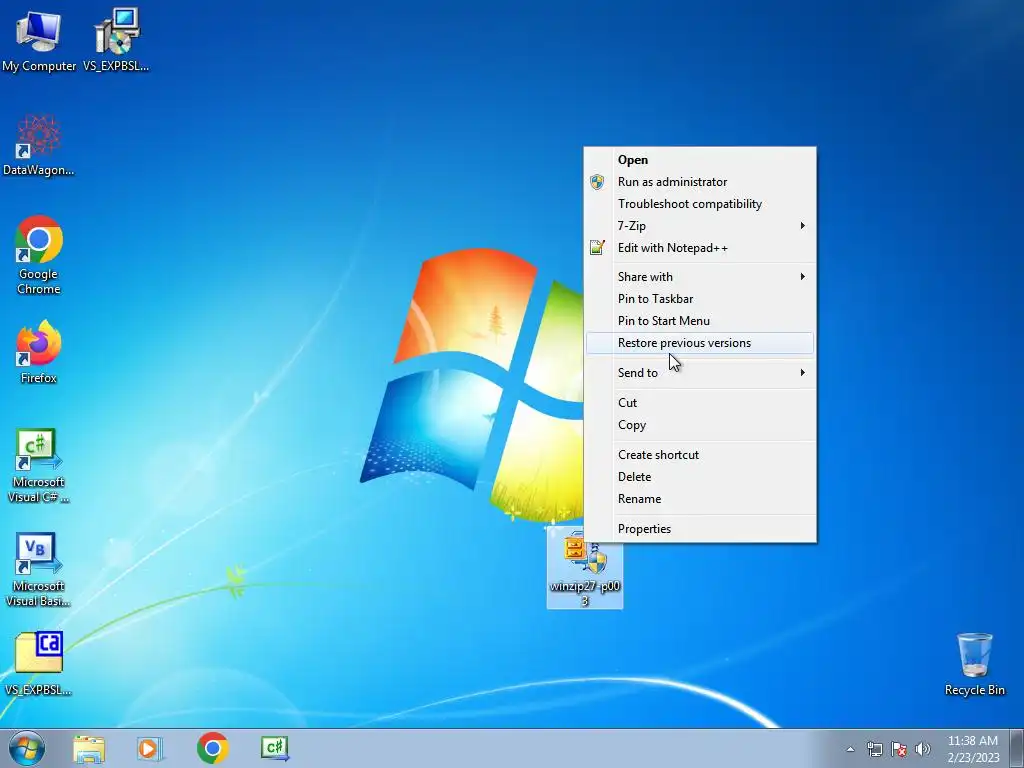Show hidden tray icons arrow
Viewport: 1024px width, 768px height.
[850, 749]
